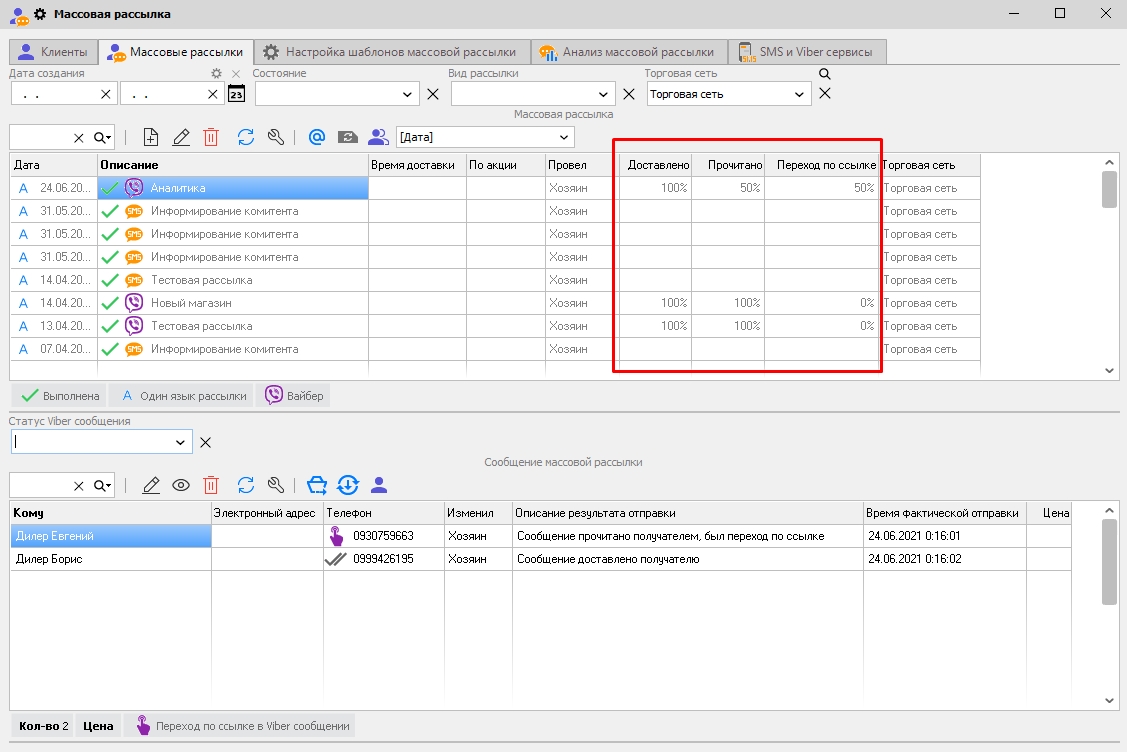
Task: Expand the 'Статус Viber сообщения' dropdown
Action: pos(180,442)
